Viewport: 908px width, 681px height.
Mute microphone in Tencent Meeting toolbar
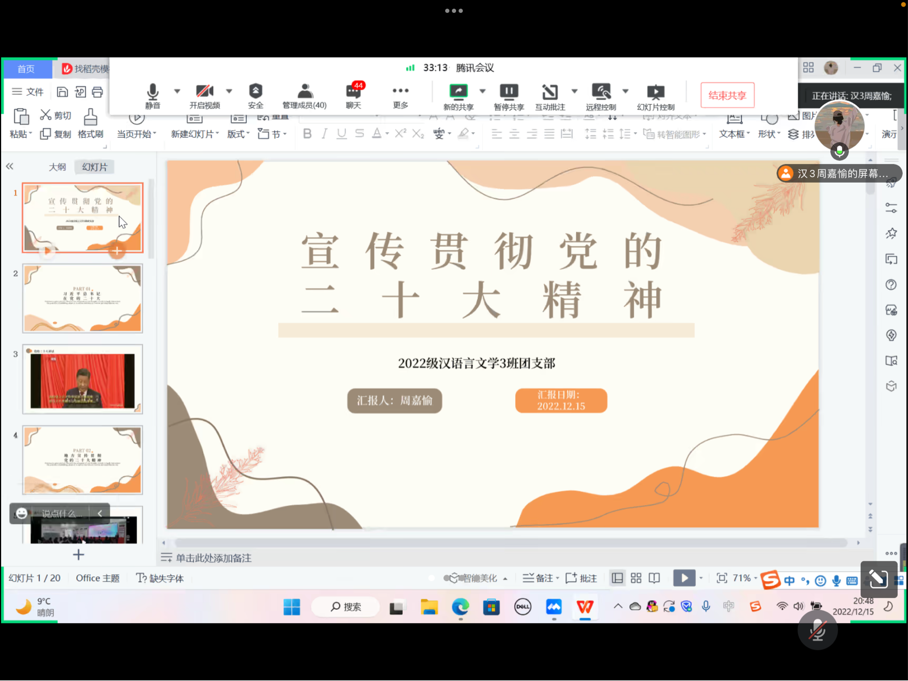[152, 95]
